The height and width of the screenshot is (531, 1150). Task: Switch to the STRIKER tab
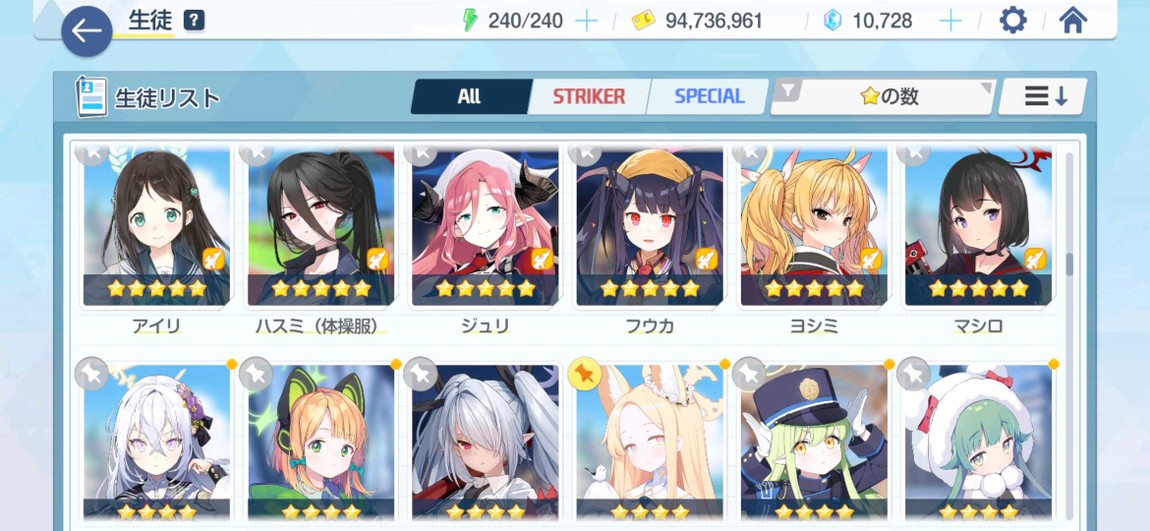coord(589,97)
